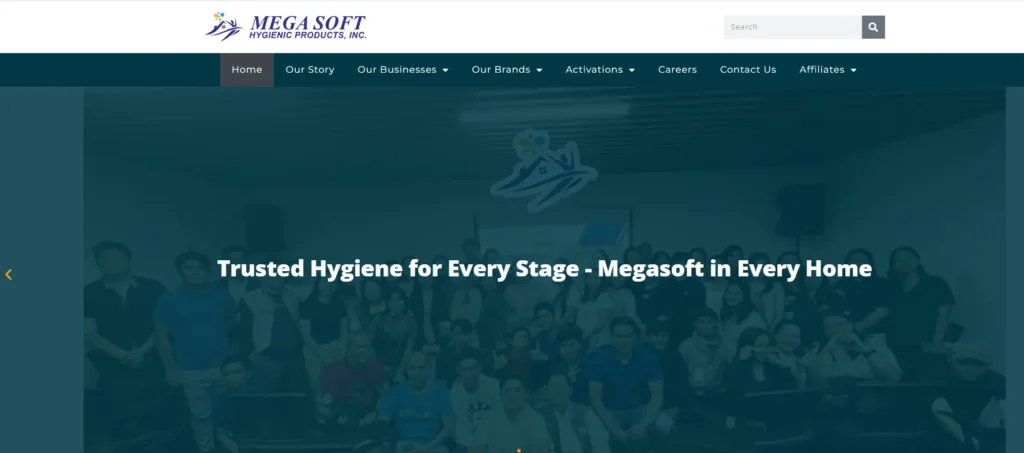Click the house emblem in the hero image
1024x453 pixels.
click(543, 170)
